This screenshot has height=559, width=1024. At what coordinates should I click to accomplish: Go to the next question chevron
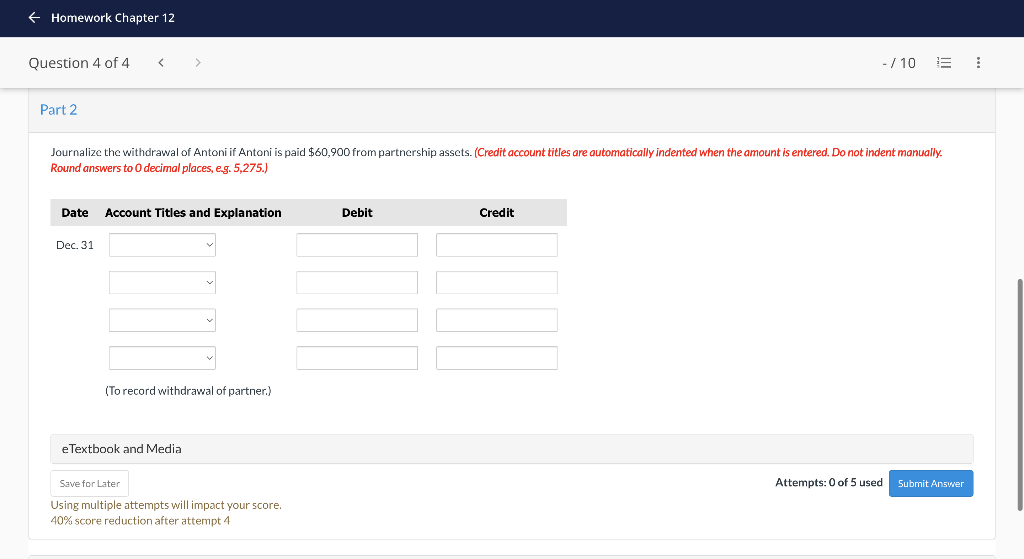[x=198, y=63]
